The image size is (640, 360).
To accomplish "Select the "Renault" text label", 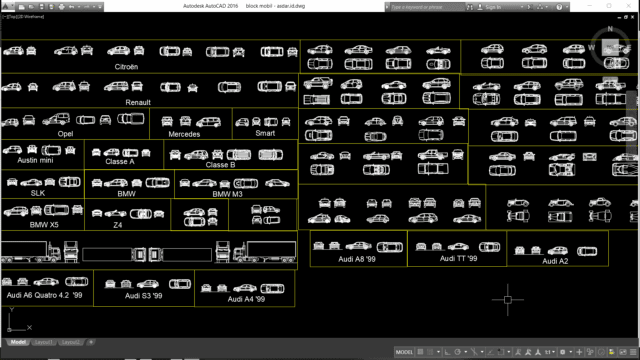I will click(x=138, y=102).
